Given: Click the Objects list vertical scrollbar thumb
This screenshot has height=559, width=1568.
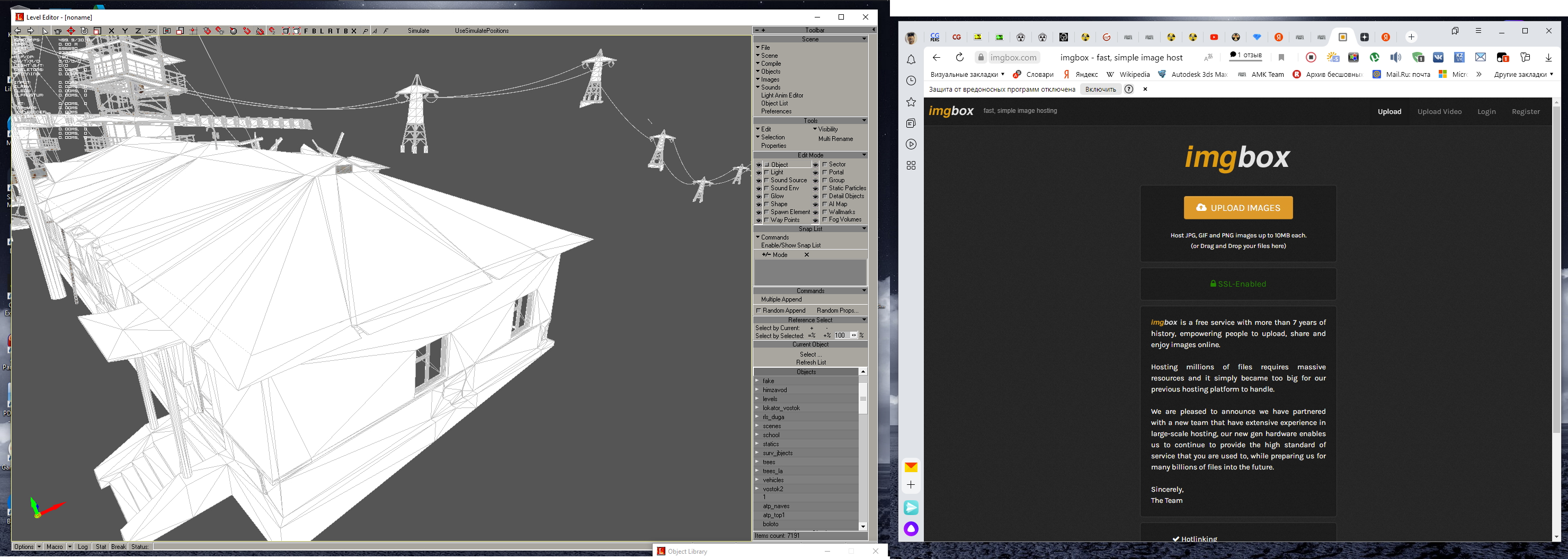Looking at the screenshot, I should click(862, 398).
